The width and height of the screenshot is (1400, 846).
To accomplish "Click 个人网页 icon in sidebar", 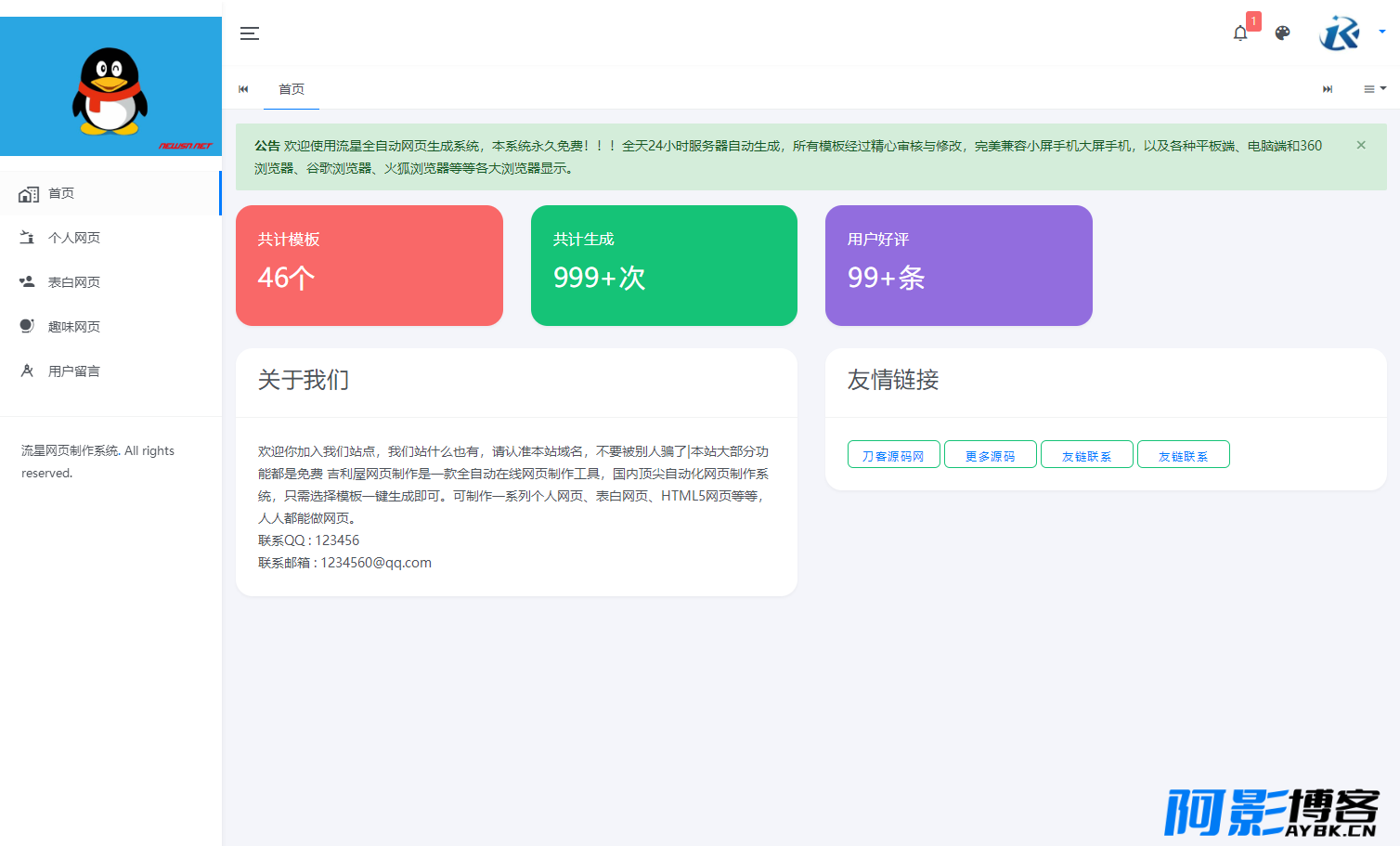I will (27, 238).
